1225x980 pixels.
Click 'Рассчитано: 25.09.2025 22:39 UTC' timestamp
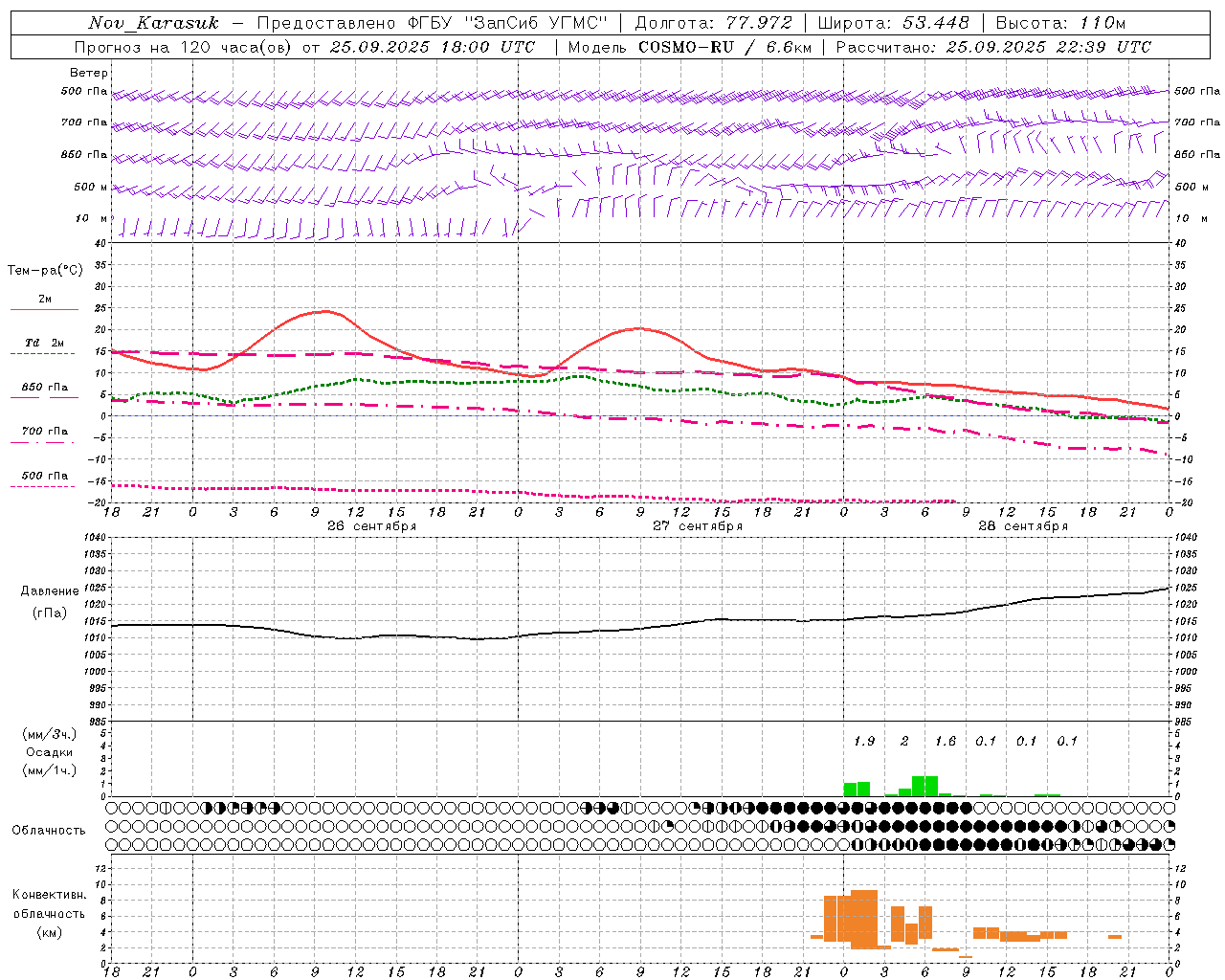tap(993, 47)
